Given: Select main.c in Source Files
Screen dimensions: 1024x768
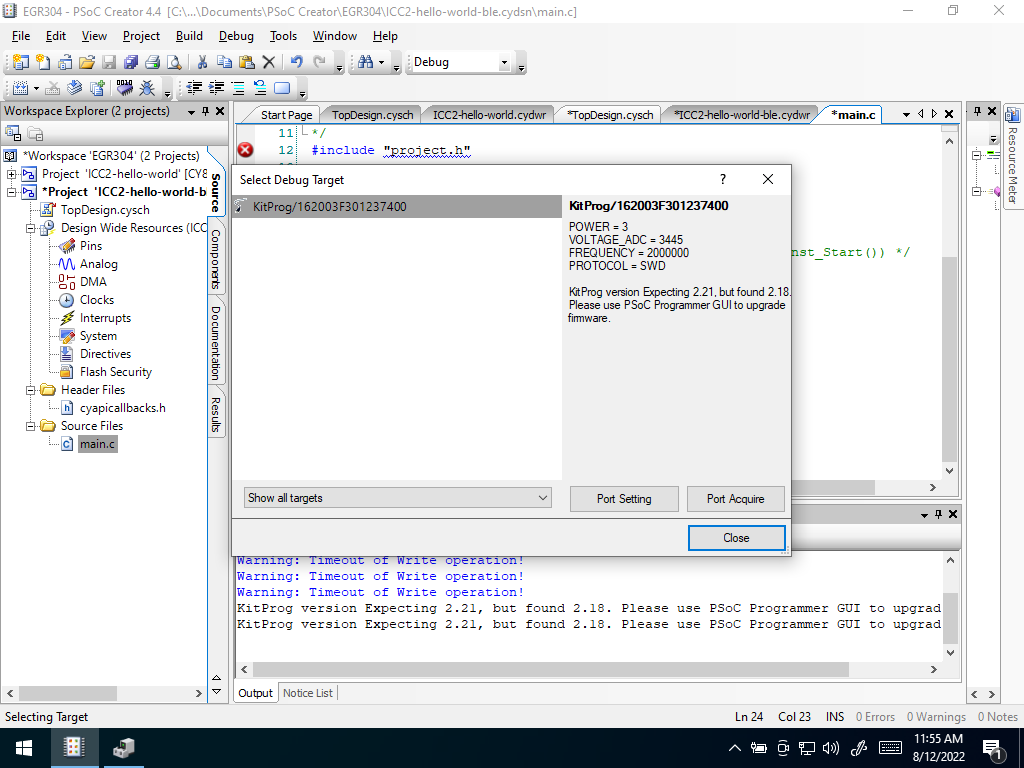Looking at the screenshot, I should (97, 444).
